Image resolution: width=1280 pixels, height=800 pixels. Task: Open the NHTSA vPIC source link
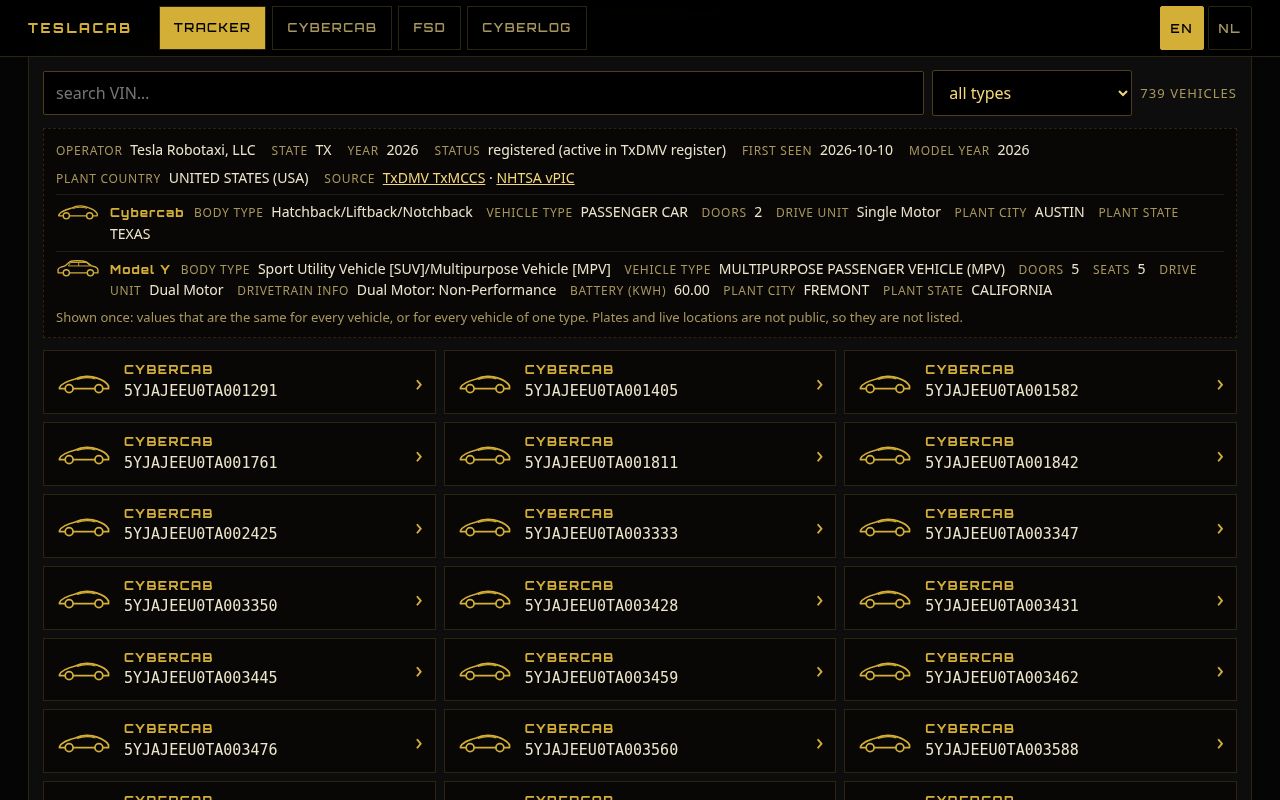tap(535, 178)
